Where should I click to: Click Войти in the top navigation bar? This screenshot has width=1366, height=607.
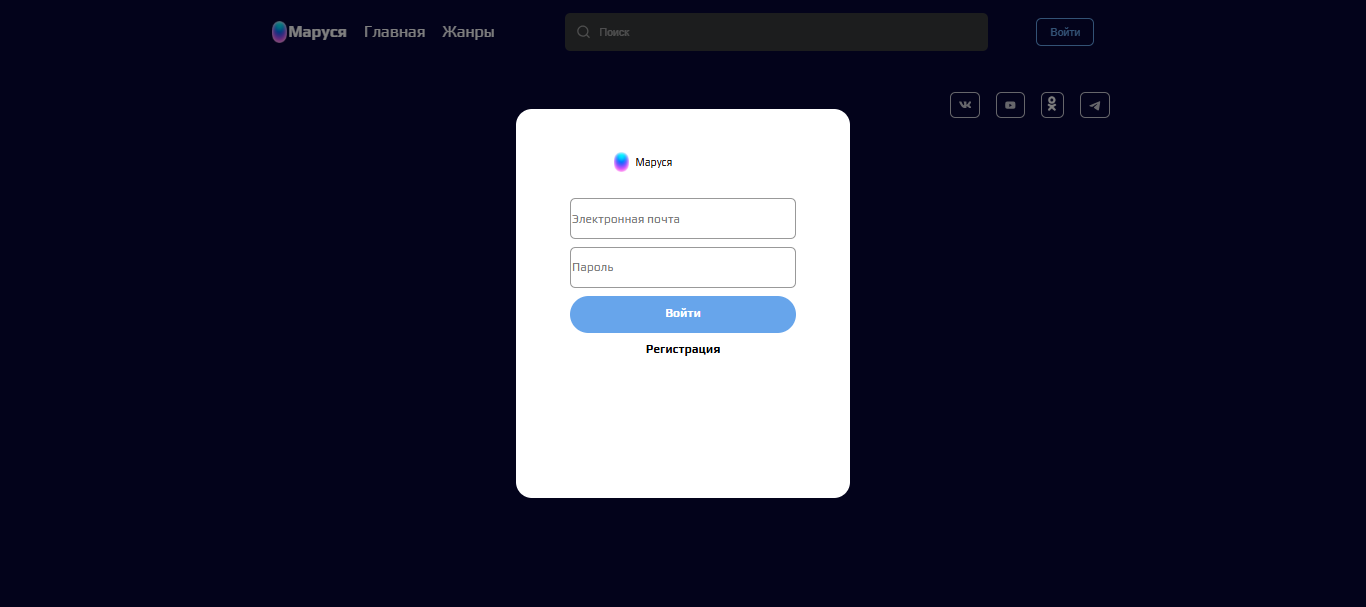pos(1064,31)
